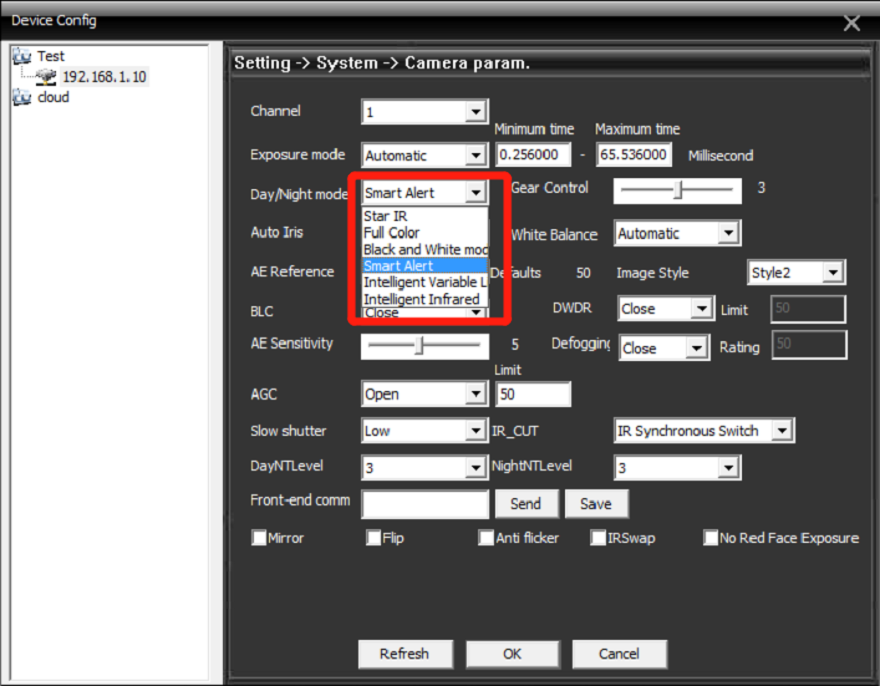Click the Test group icon in device tree

(x=22, y=57)
